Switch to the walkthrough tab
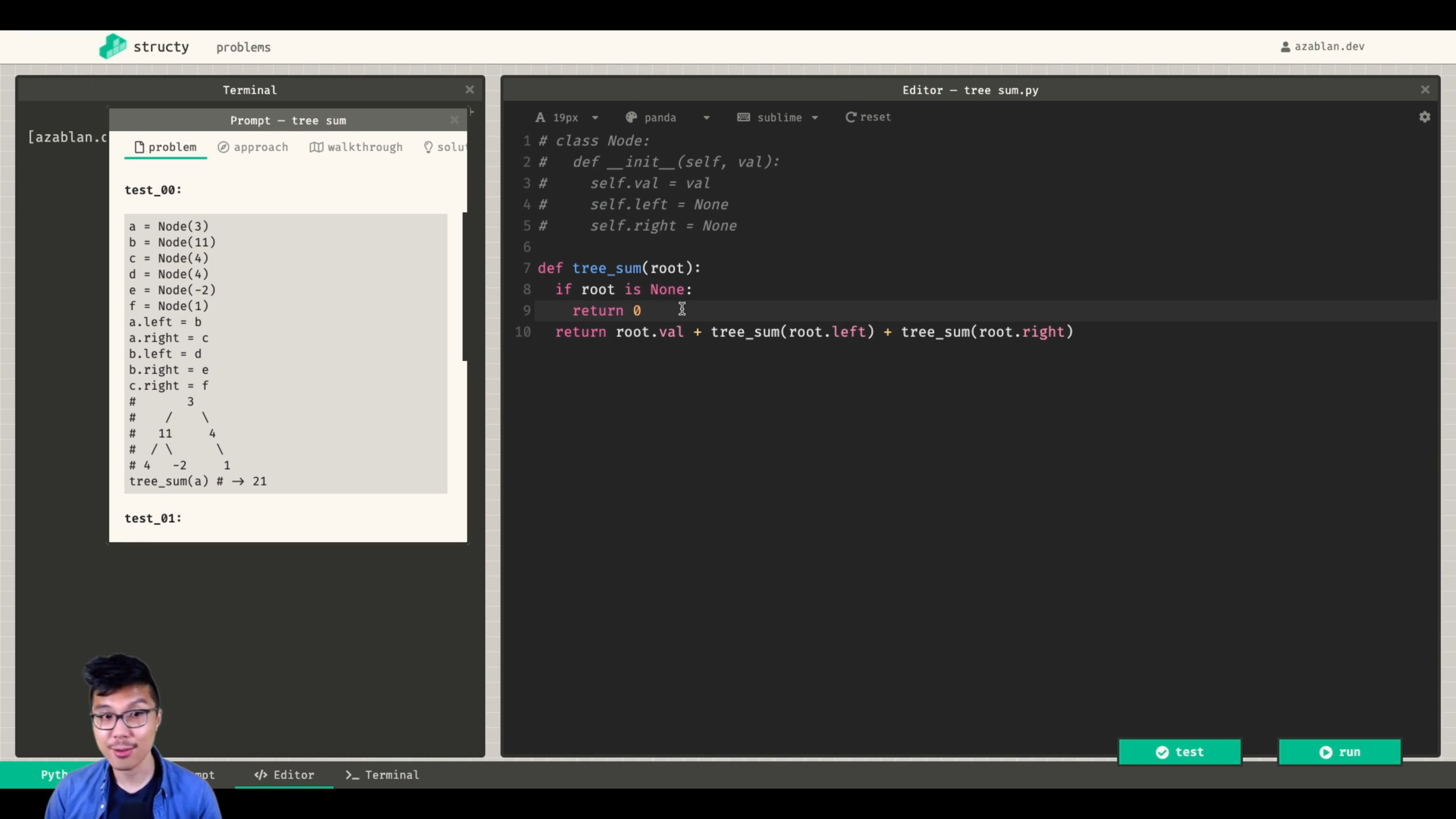The width and height of the screenshot is (1456, 819). tap(356, 147)
